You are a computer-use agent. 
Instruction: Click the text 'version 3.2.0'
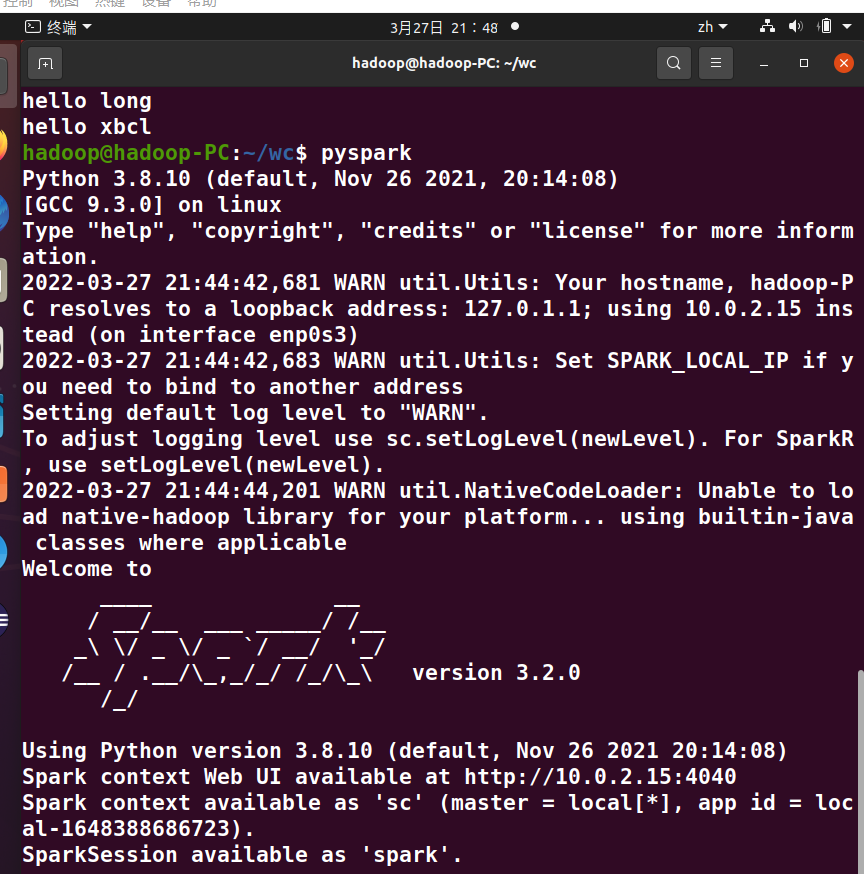(x=496, y=672)
